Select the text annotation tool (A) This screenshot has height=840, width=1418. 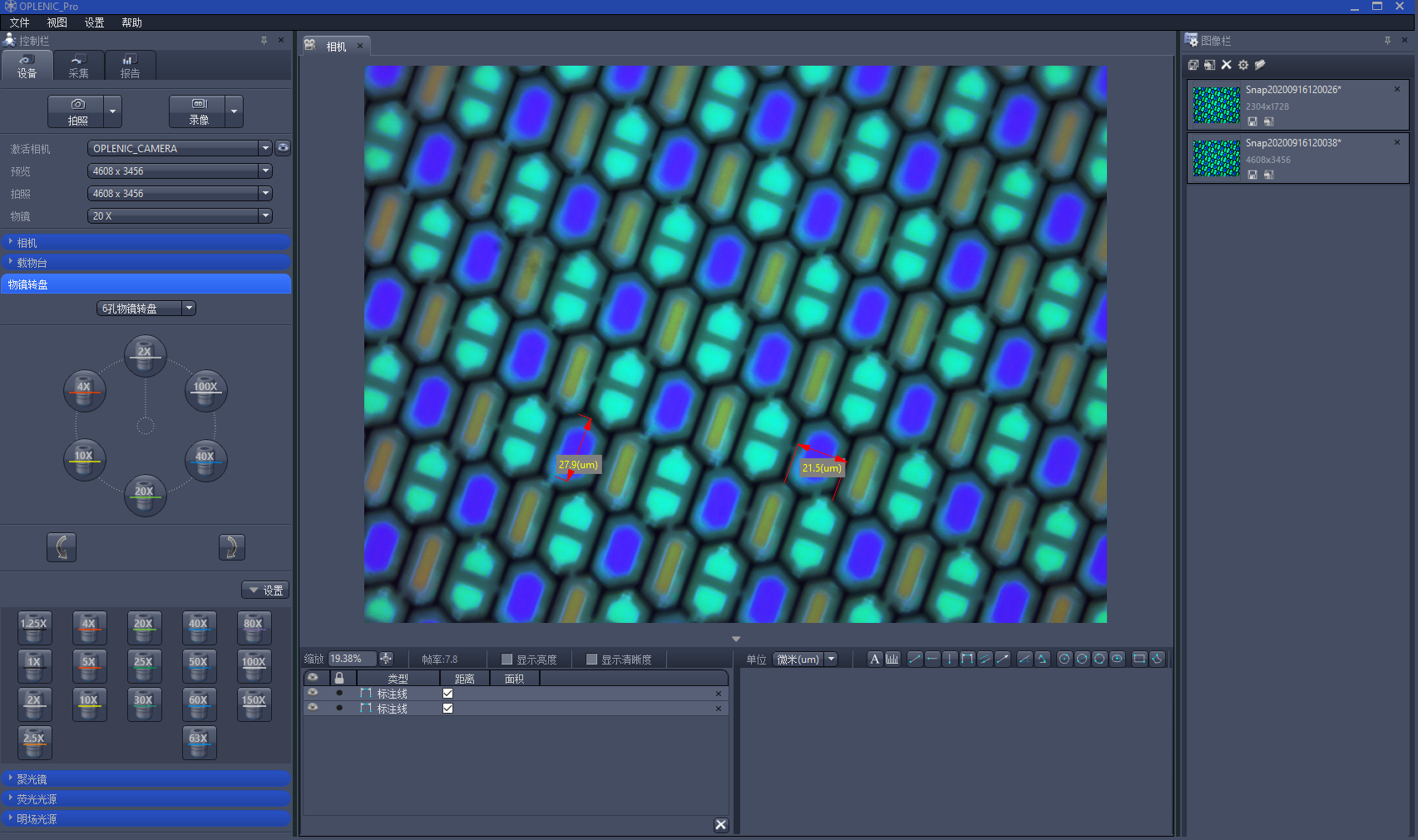pyautogui.click(x=874, y=659)
